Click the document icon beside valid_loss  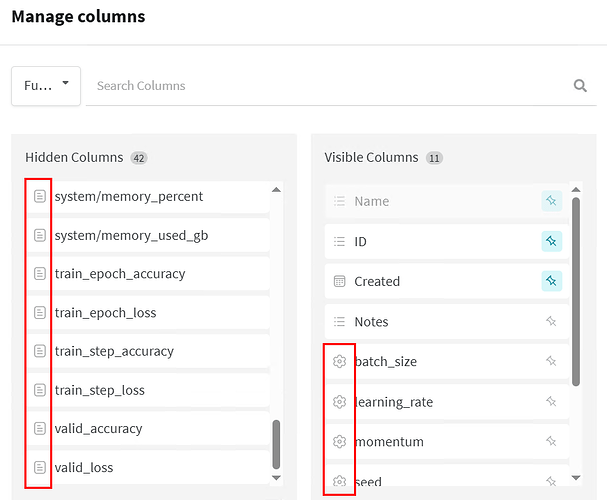pyautogui.click(x=40, y=467)
